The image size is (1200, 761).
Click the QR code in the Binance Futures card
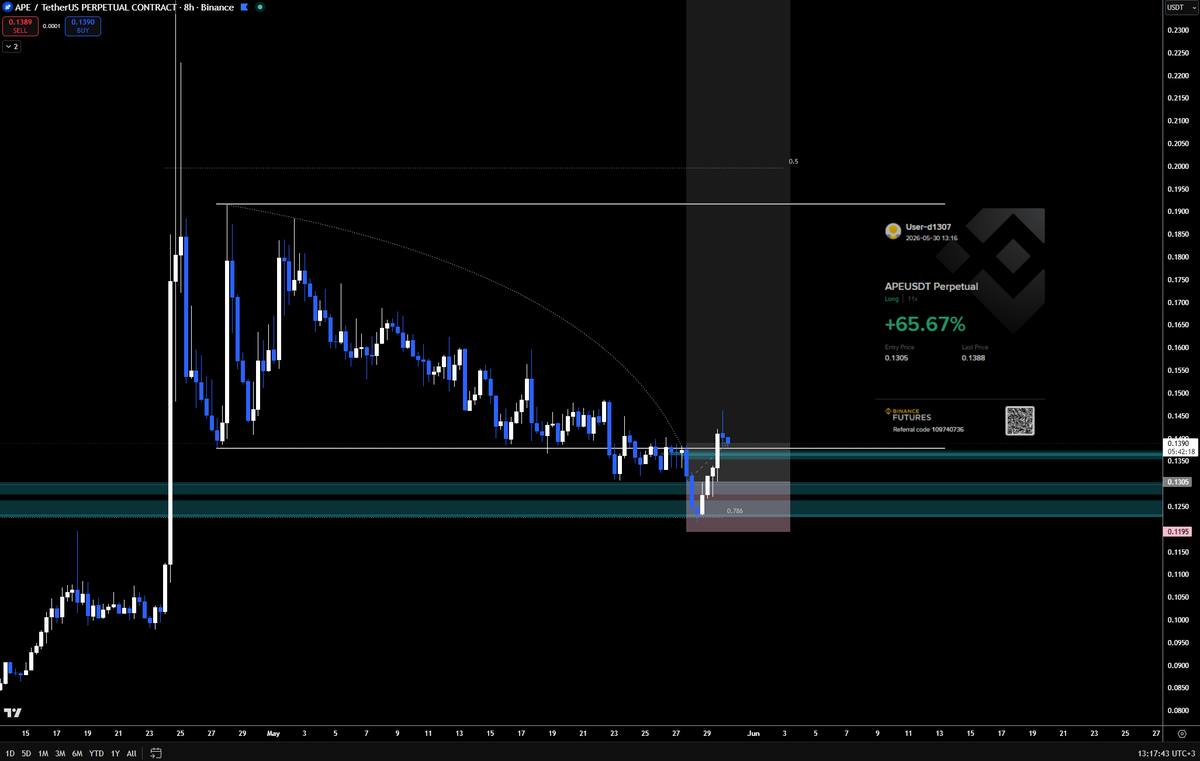click(1019, 421)
